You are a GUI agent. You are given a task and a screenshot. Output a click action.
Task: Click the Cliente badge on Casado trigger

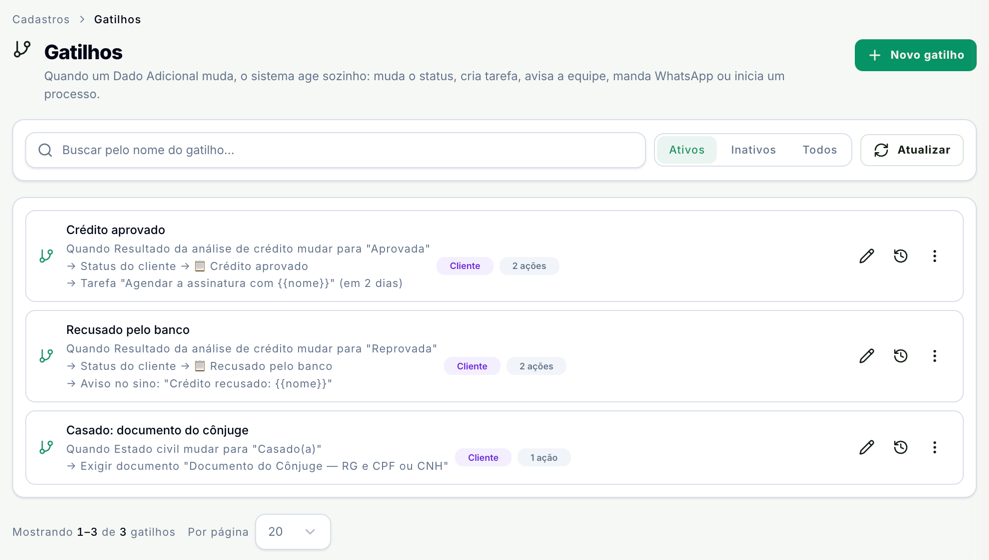coord(483,458)
